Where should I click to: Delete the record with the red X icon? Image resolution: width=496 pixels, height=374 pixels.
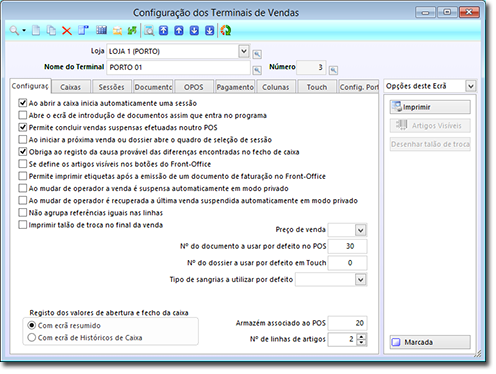pyautogui.click(x=67, y=31)
